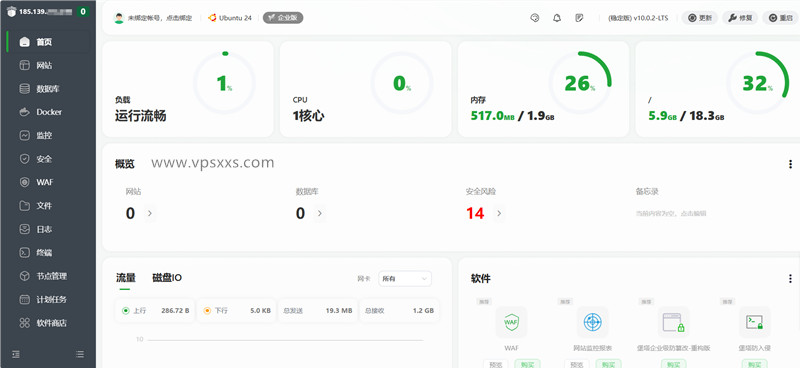Click the 负载 load 1% gauge
Viewport: 800px width, 368px height.
(x=224, y=83)
